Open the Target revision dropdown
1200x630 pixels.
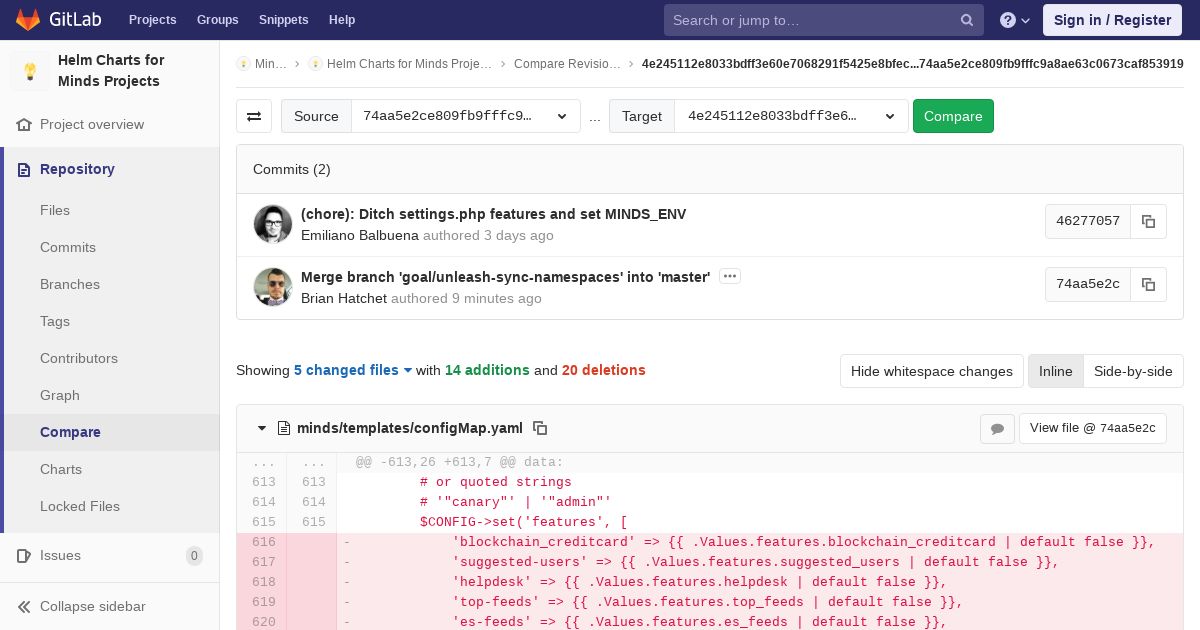791,116
